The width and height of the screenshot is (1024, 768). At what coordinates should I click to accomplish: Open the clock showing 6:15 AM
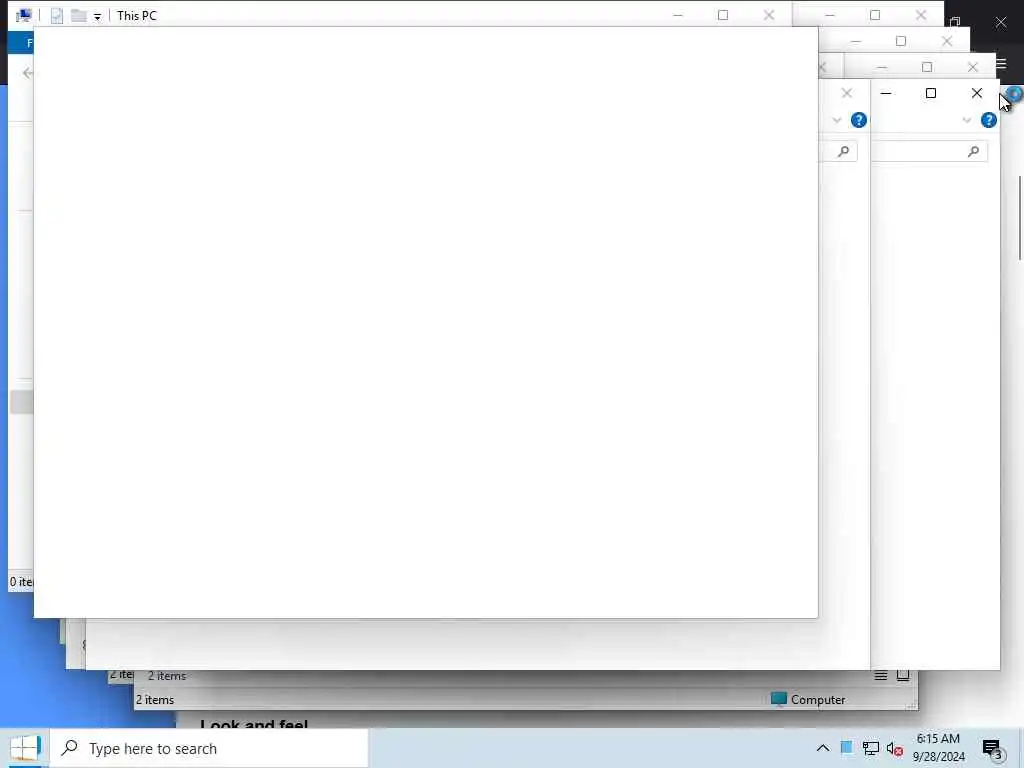938,748
